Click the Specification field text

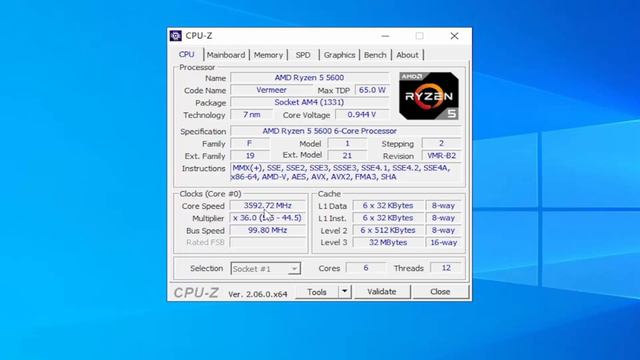click(x=346, y=131)
